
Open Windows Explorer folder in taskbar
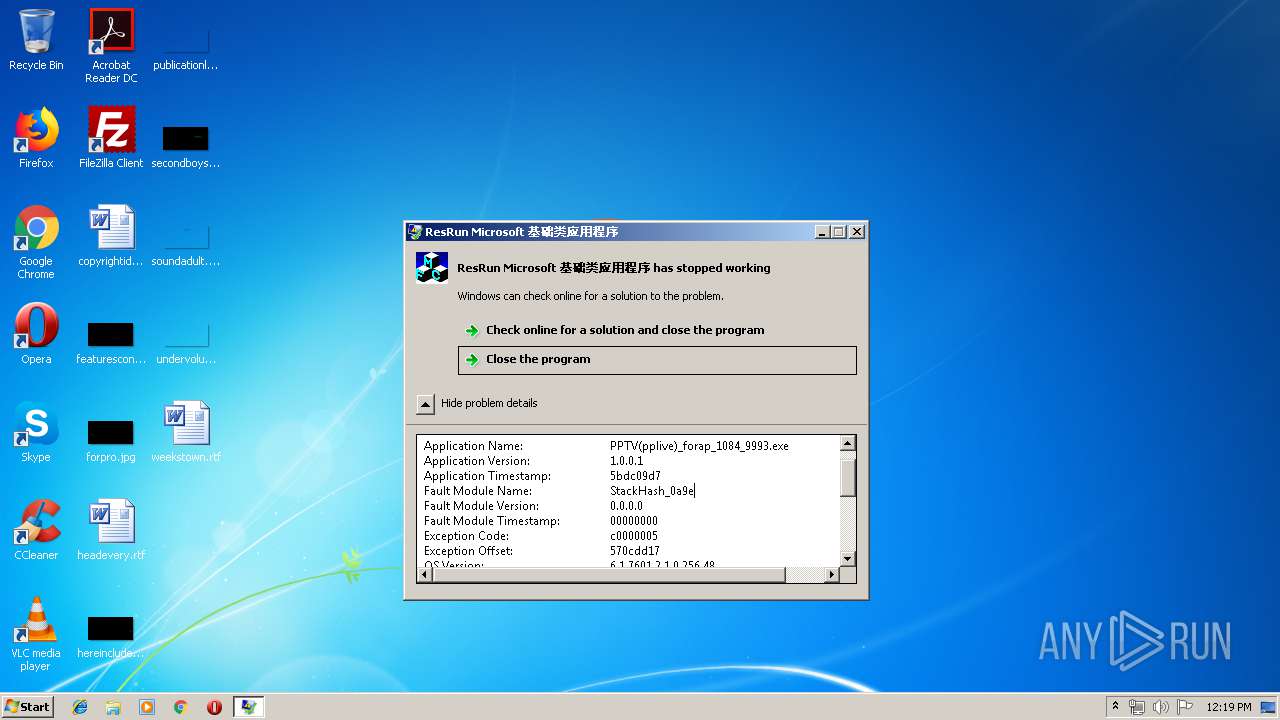pyautogui.click(x=113, y=707)
